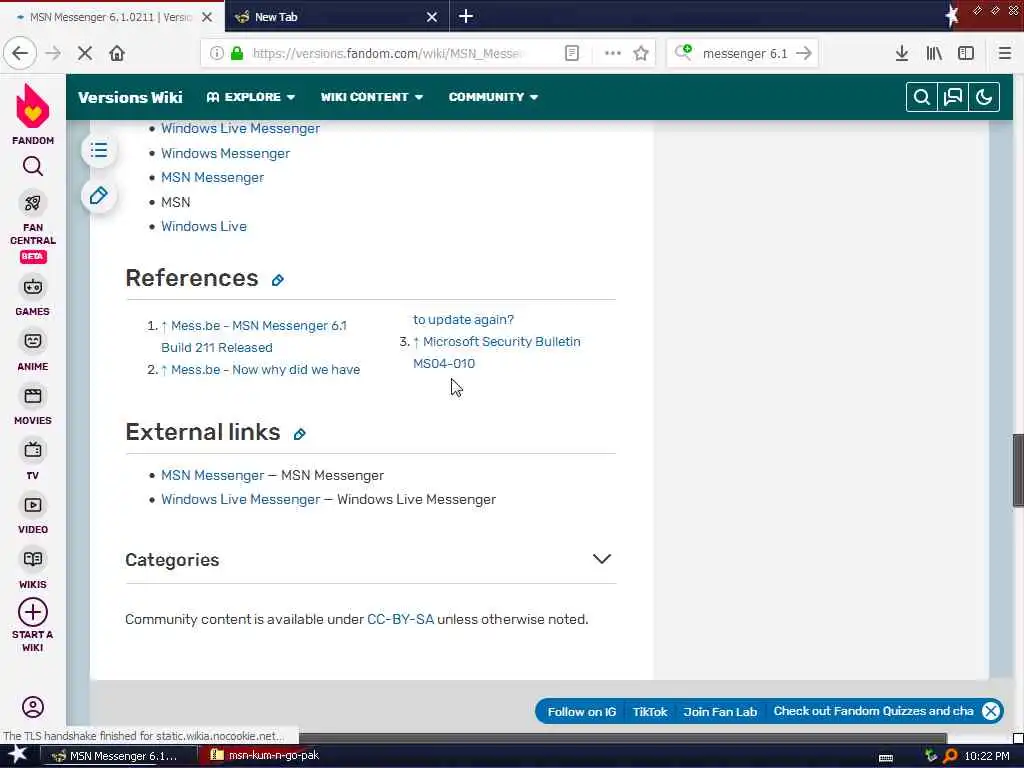Open a new browser tab
This screenshot has height=768, width=1024.
point(466,16)
